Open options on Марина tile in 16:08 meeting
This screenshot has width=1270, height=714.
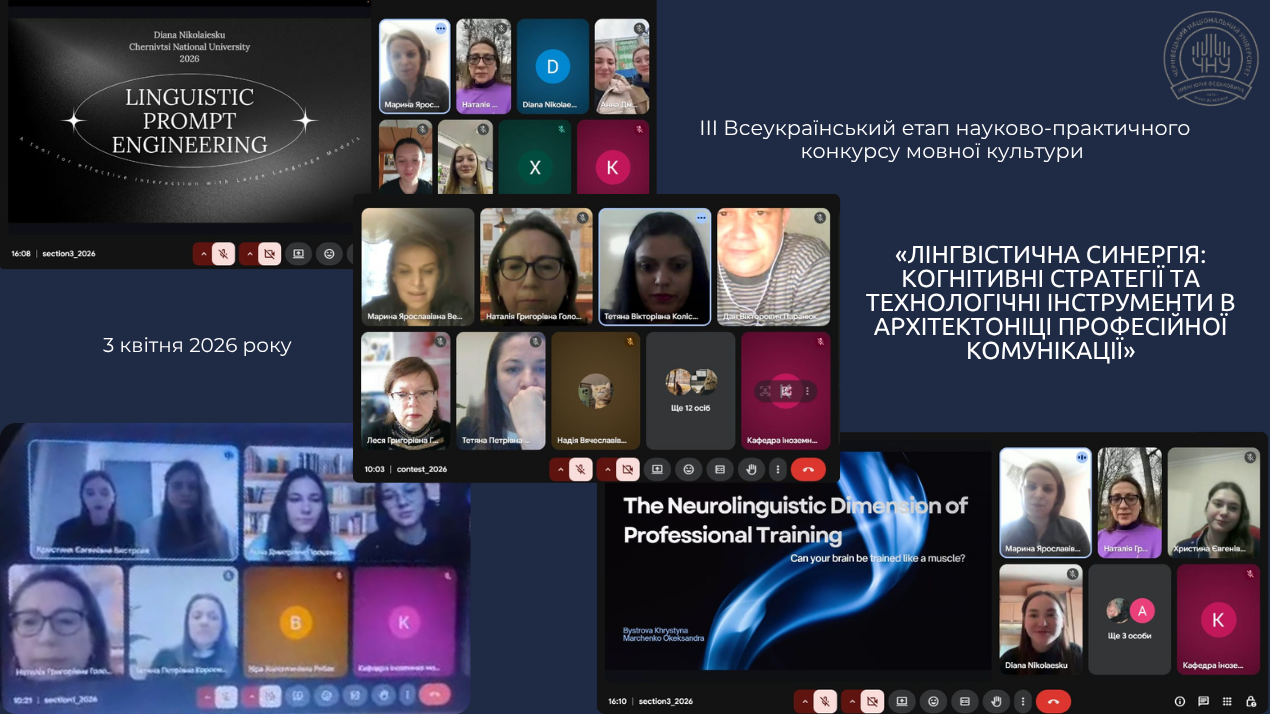(440, 29)
